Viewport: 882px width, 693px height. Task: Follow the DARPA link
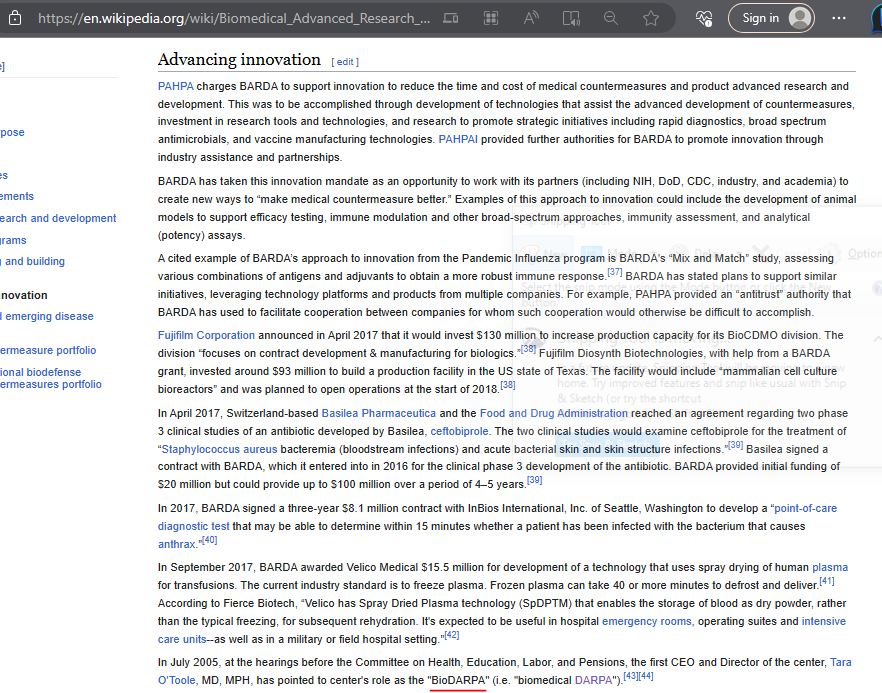tap(593, 681)
